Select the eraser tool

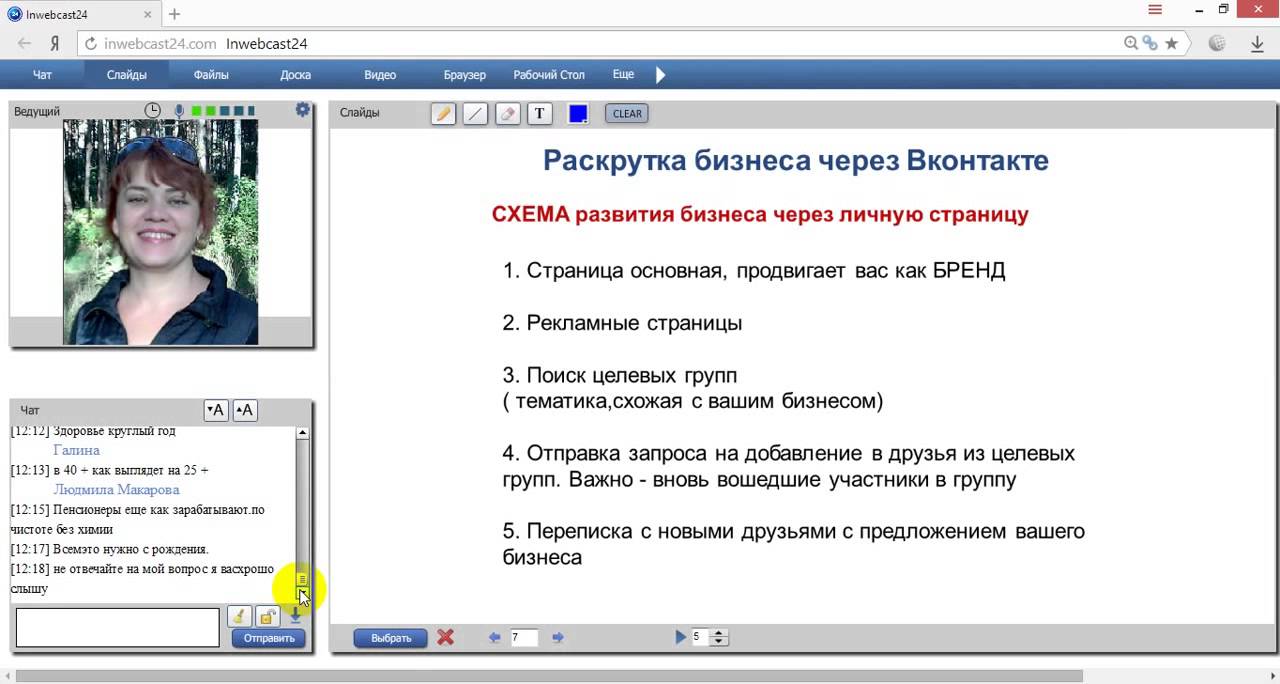[x=507, y=113]
